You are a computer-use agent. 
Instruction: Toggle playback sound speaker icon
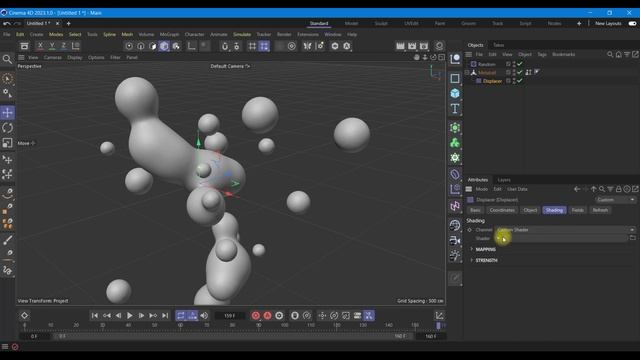point(204,316)
